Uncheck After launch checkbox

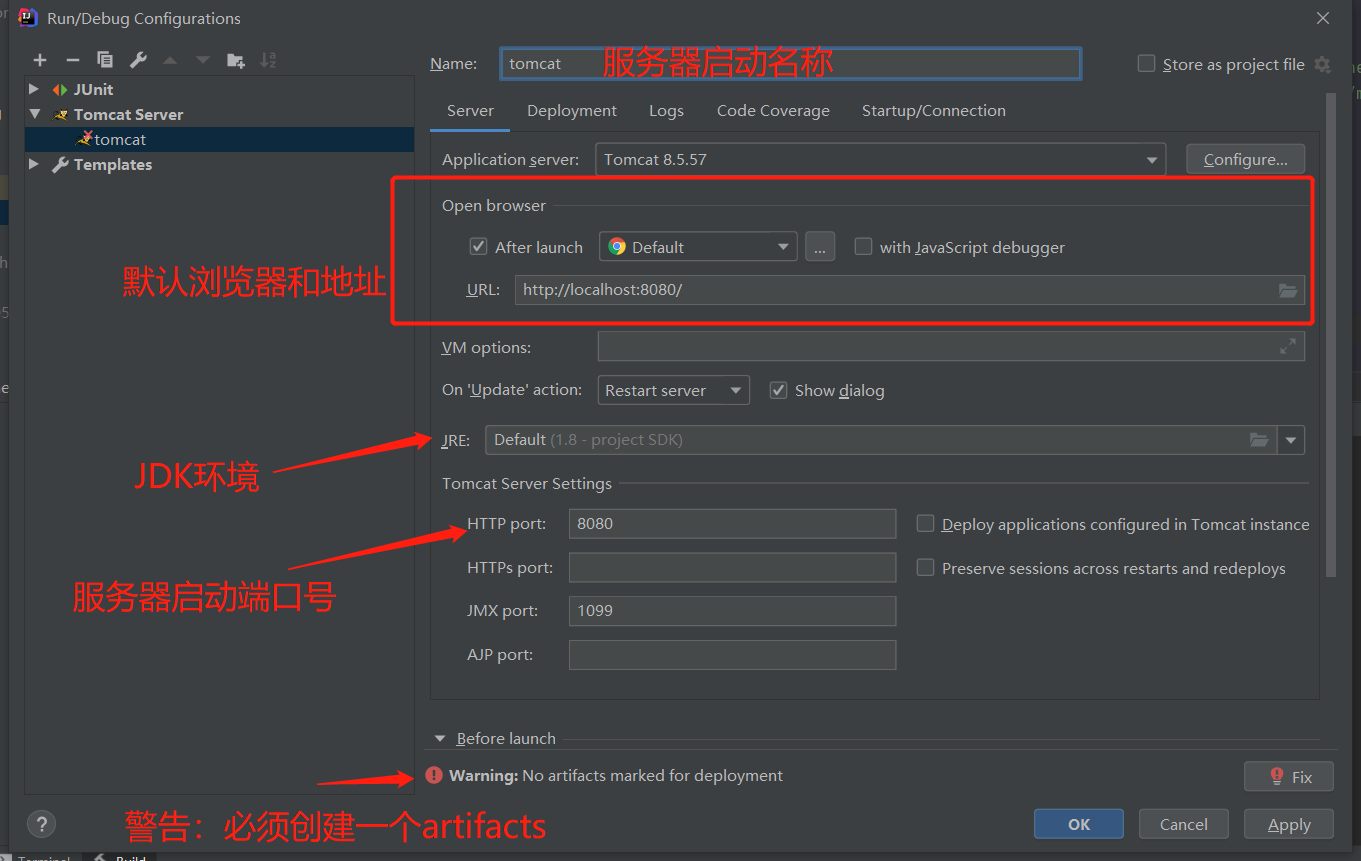[x=478, y=247]
